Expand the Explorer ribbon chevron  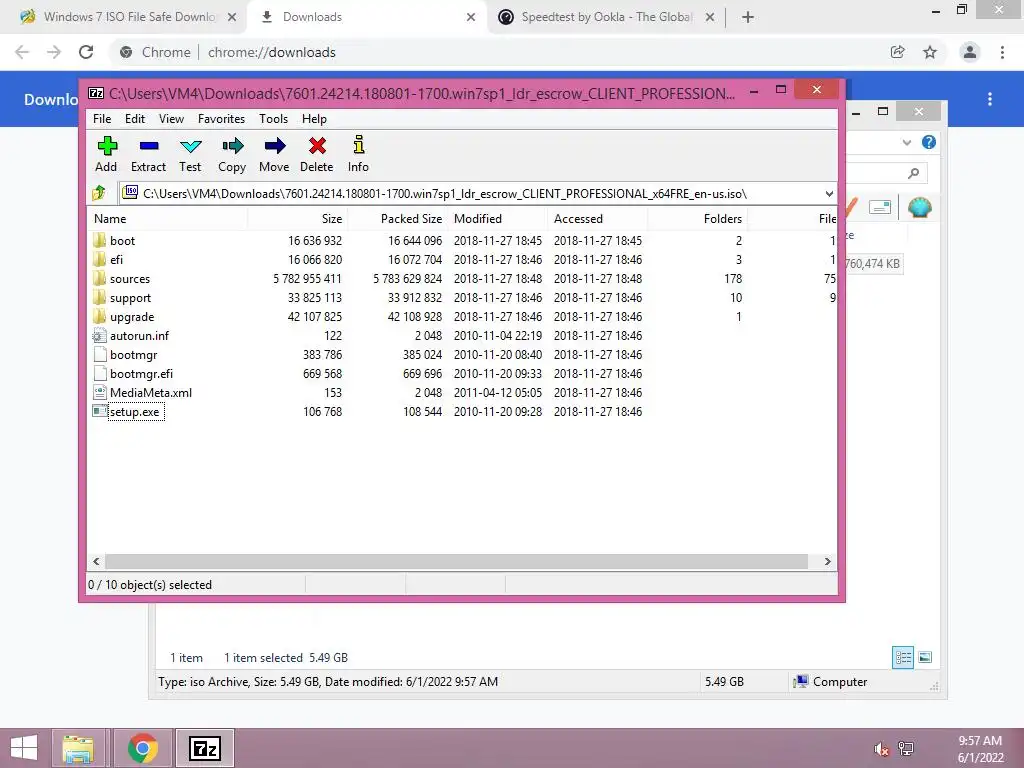pyautogui.click(x=906, y=142)
